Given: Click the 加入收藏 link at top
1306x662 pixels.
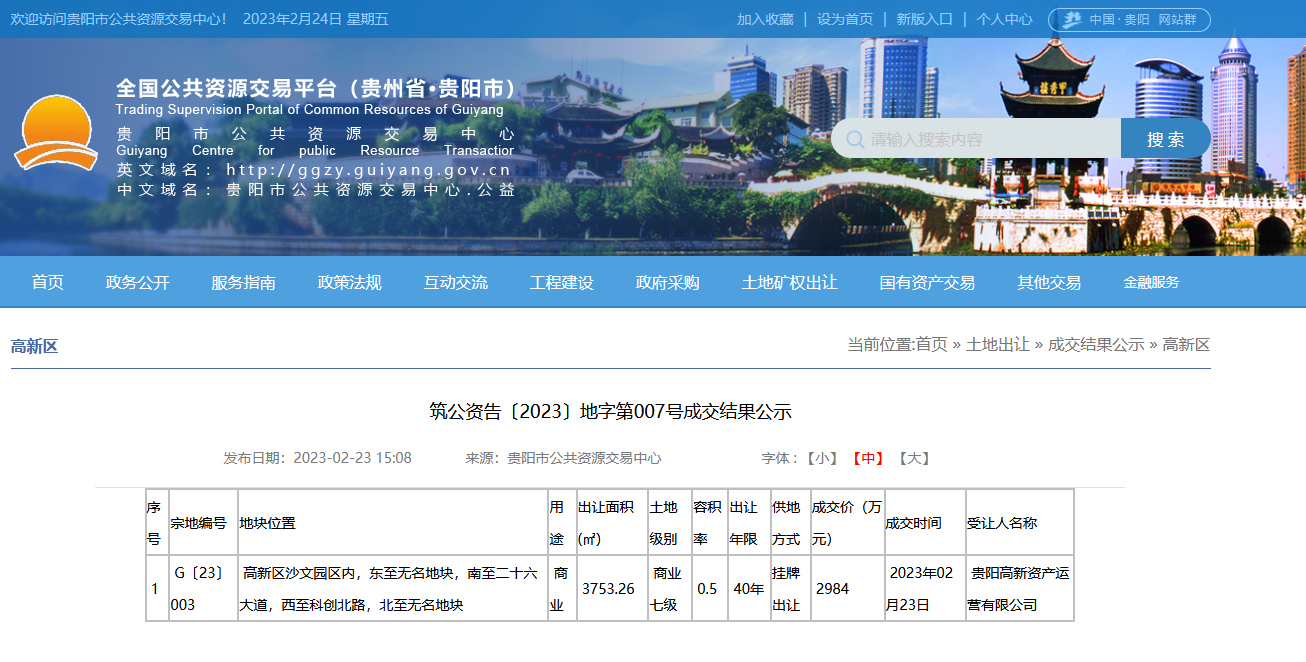Looking at the screenshot, I should coord(765,19).
